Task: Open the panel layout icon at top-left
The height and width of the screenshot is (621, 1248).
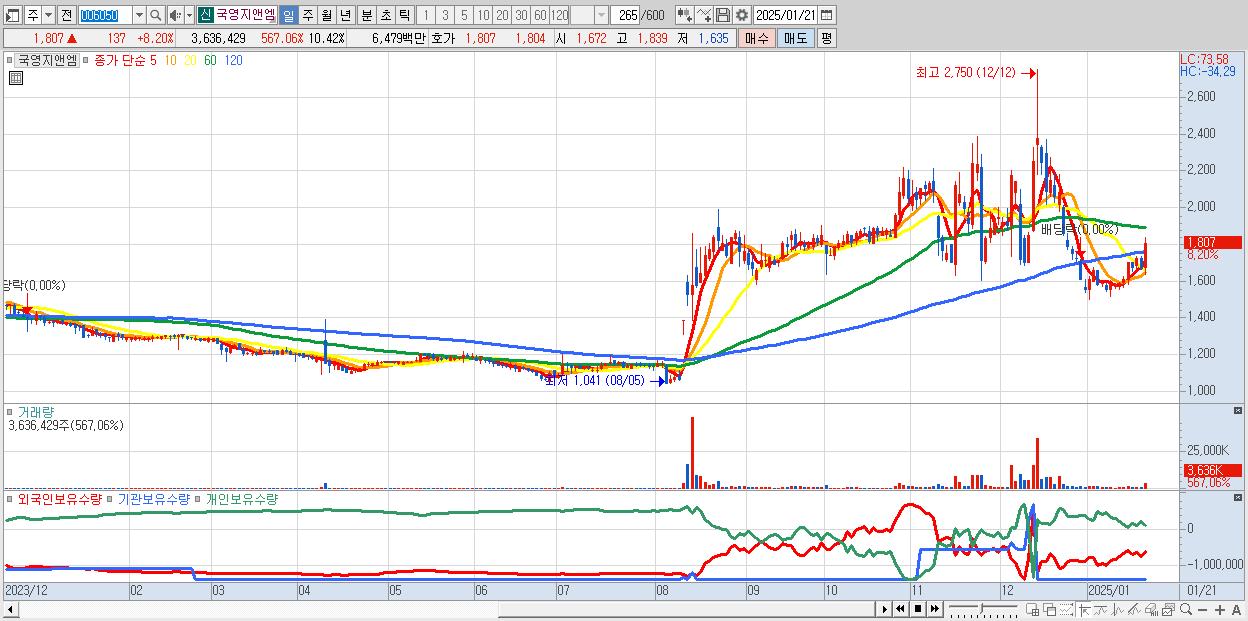Action: [x=12, y=15]
